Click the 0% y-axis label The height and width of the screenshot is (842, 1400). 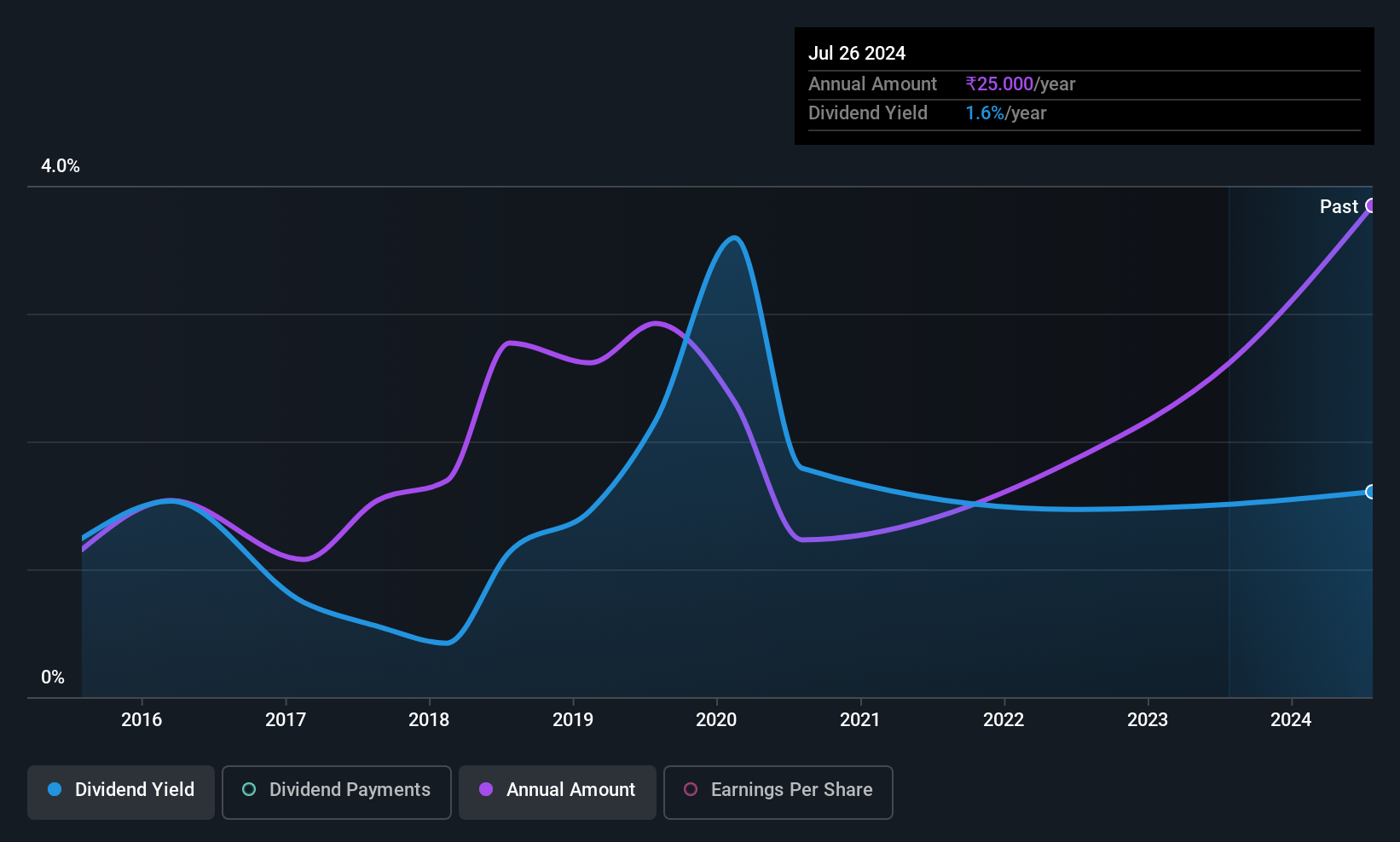[x=53, y=678]
